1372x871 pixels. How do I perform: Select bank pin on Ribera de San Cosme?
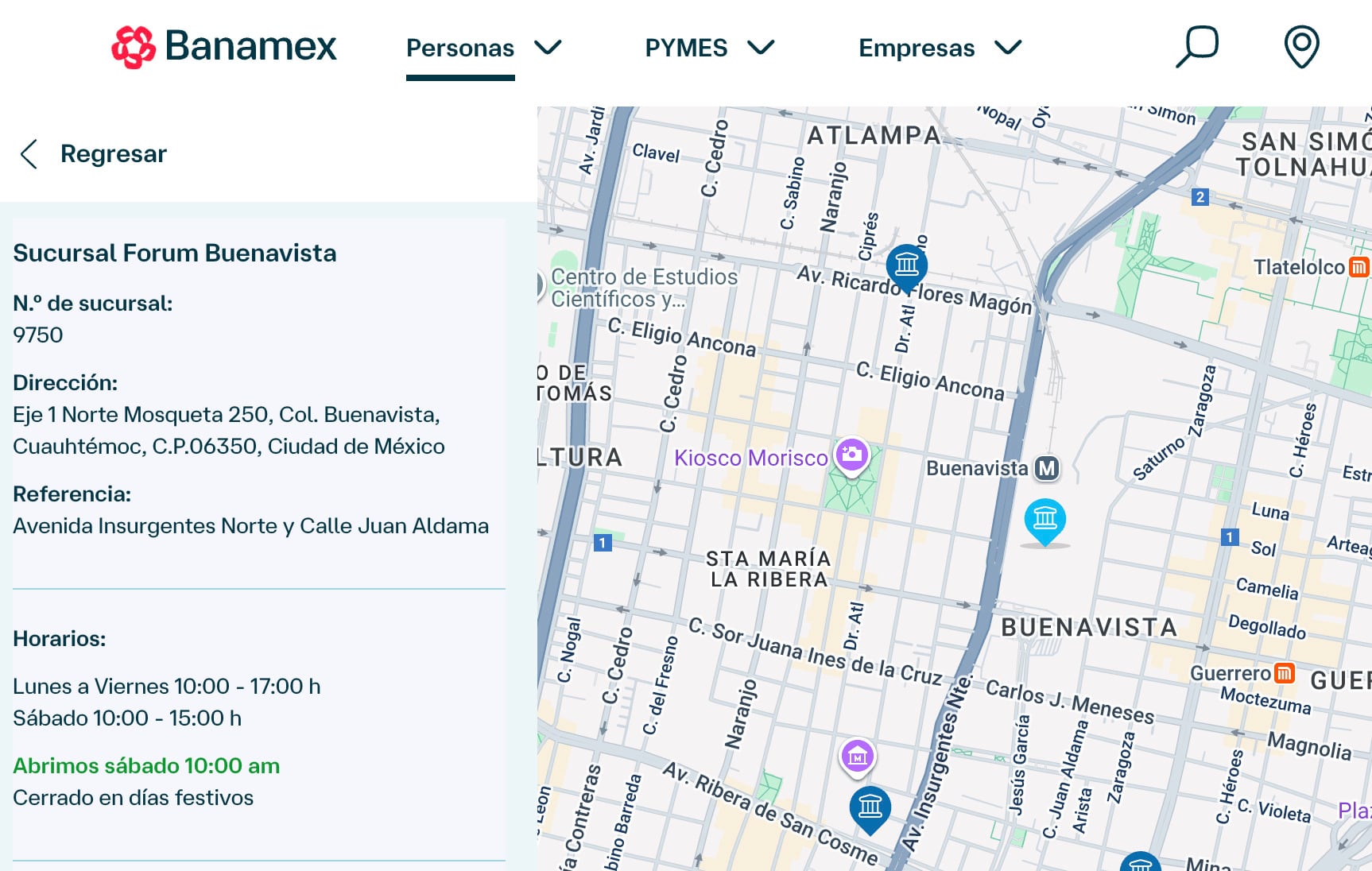pyautogui.click(x=870, y=810)
